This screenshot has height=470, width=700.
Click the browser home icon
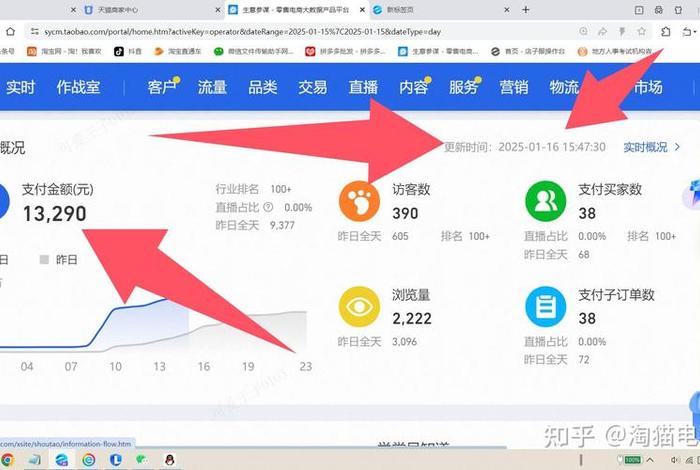(x=10, y=32)
